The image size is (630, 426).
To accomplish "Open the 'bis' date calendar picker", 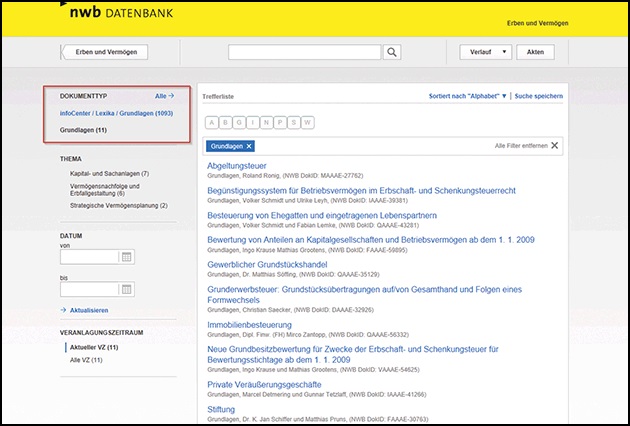I will tap(126, 289).
